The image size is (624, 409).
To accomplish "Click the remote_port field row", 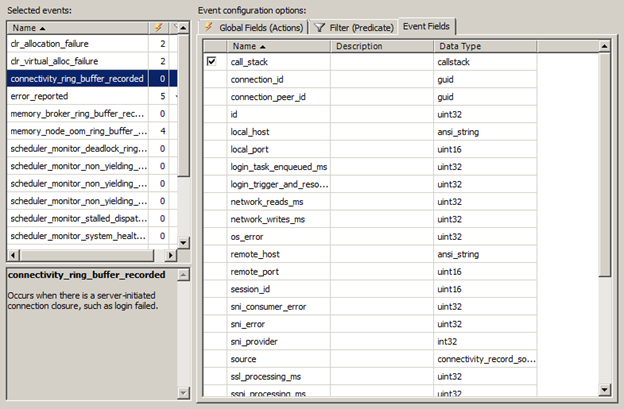I will tap(370, 272).
